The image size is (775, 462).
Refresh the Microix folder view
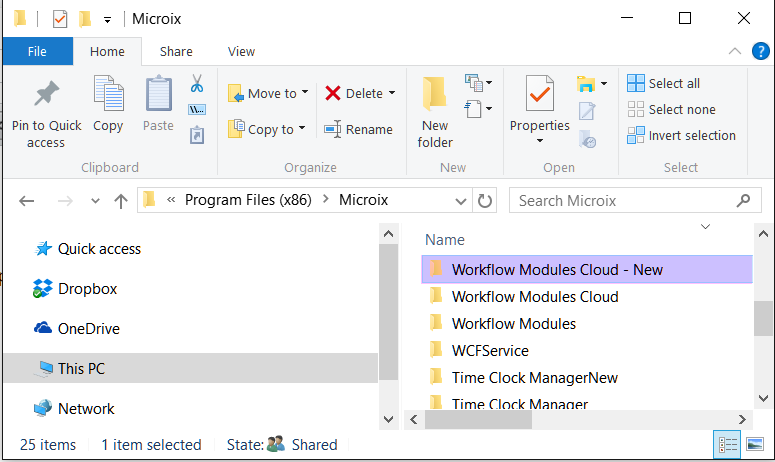485,201
